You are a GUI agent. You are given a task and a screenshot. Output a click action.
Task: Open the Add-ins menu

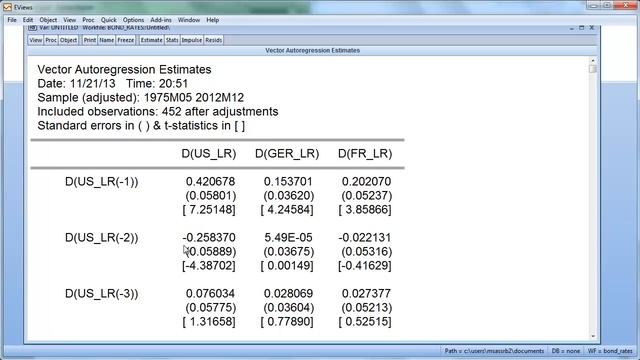161,20
